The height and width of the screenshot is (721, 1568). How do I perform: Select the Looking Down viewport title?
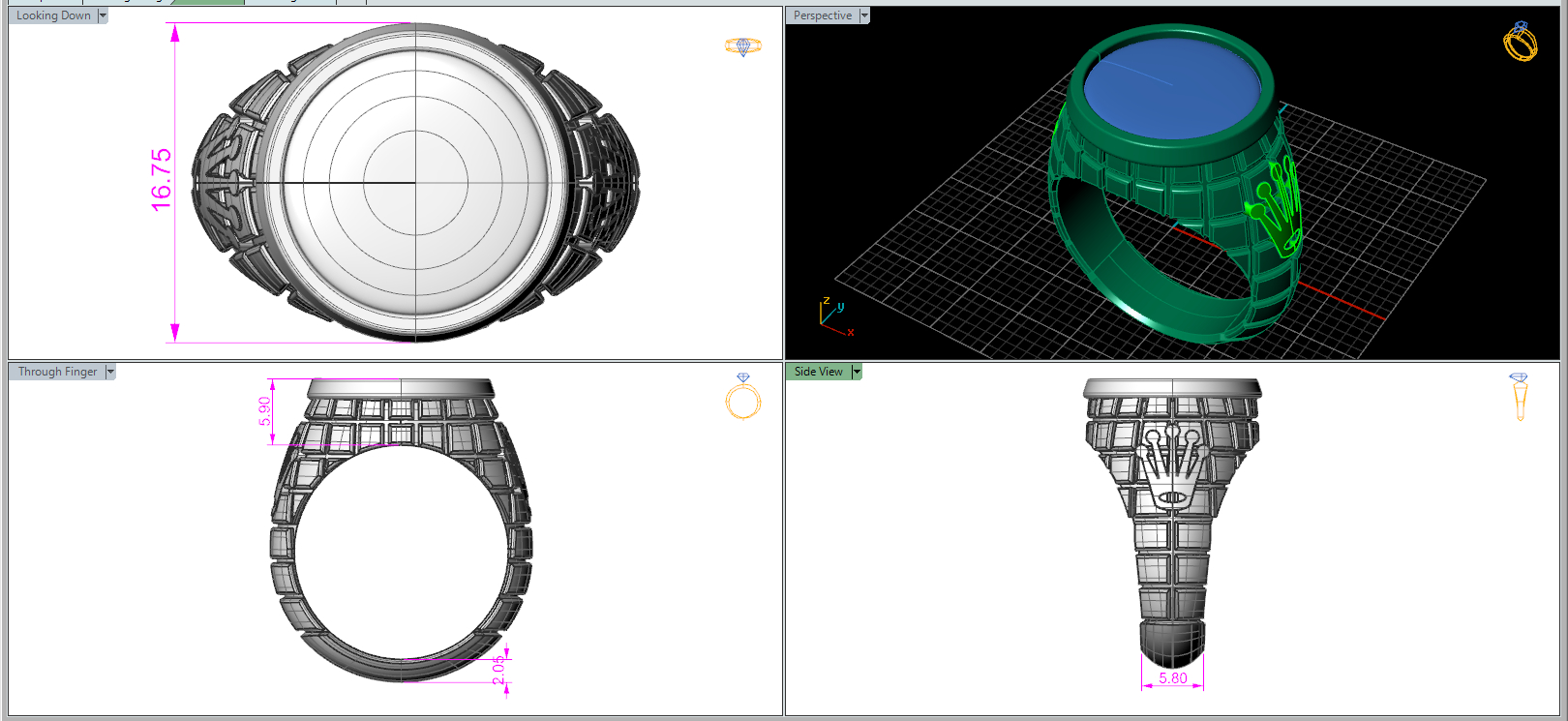53,15
